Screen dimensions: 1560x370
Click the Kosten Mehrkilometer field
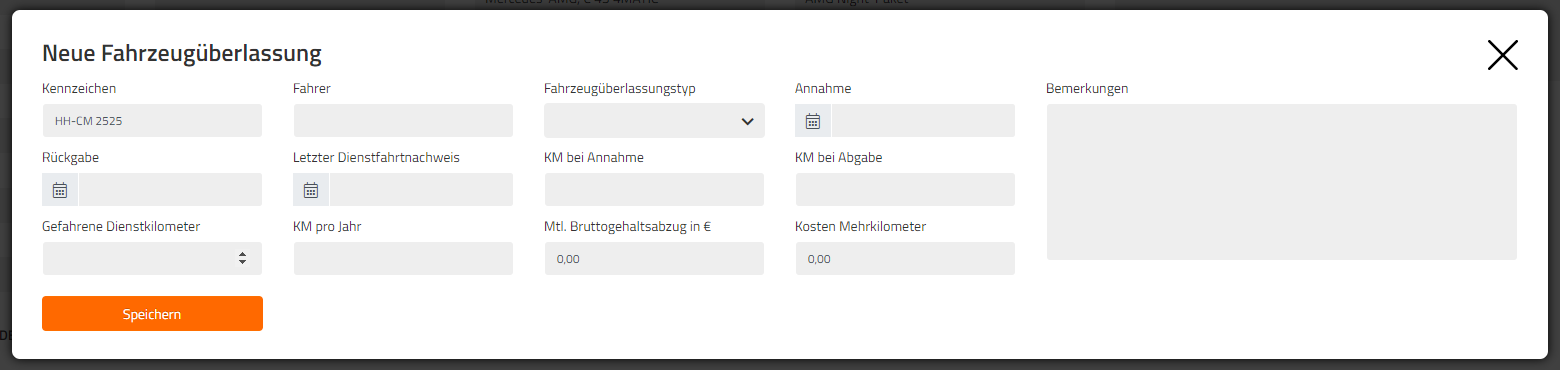905,258
